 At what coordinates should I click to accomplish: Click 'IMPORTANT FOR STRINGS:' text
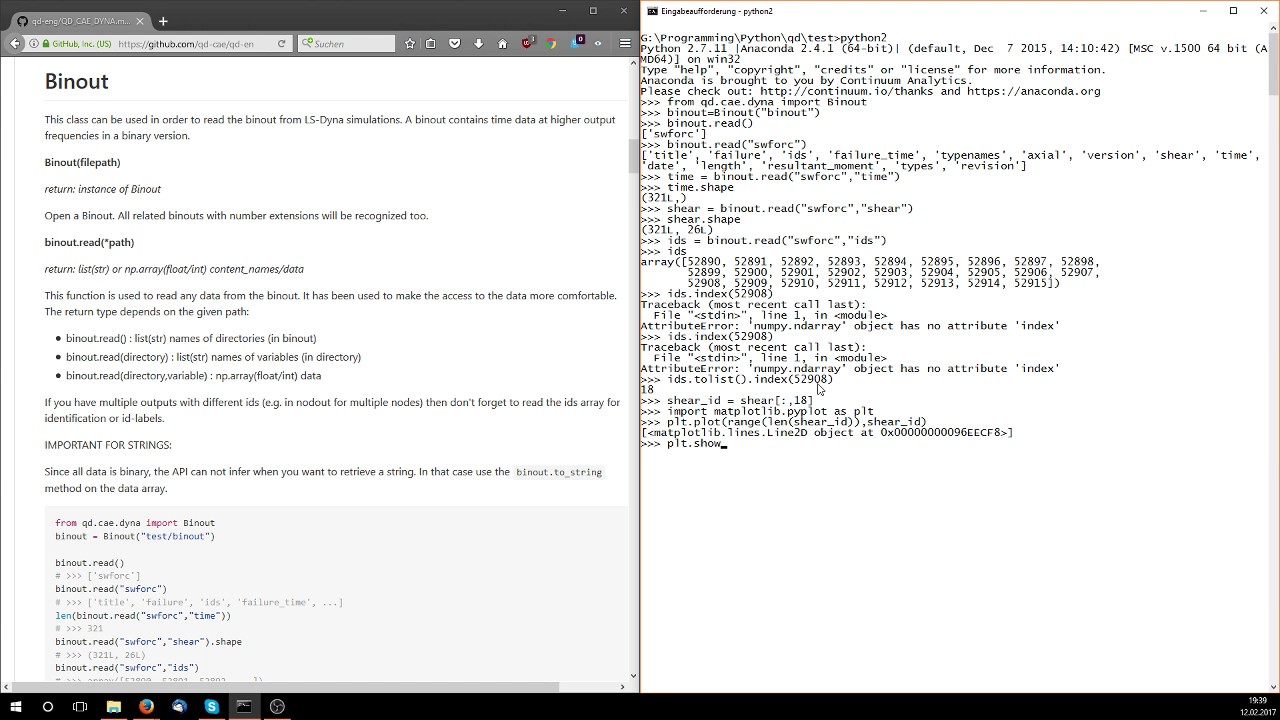pyautogui.click(x=108, y=445)
